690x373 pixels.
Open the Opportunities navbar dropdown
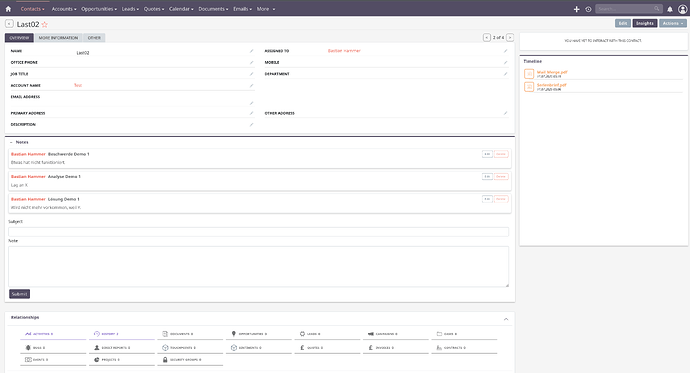[99, 9]
